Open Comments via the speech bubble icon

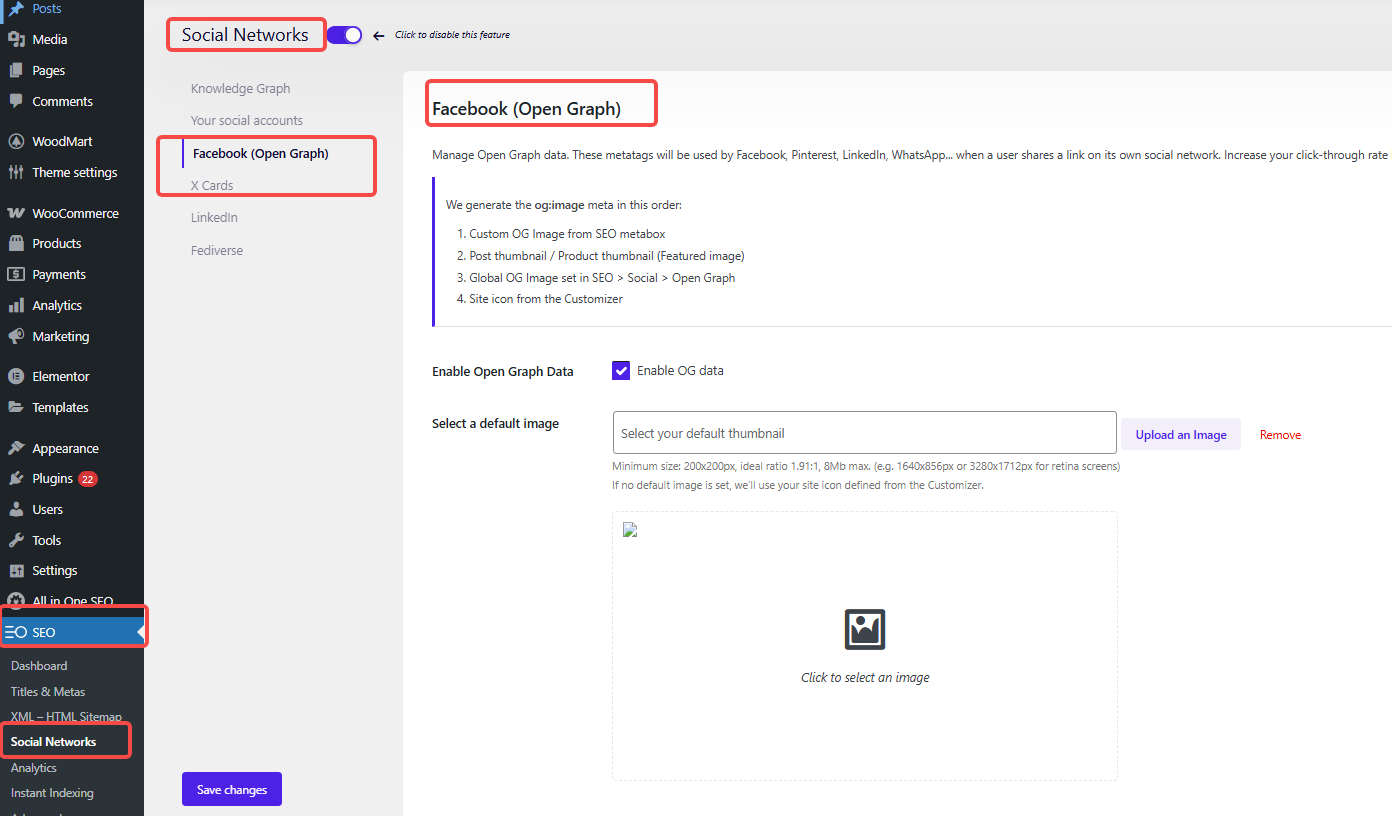point(16,102)
